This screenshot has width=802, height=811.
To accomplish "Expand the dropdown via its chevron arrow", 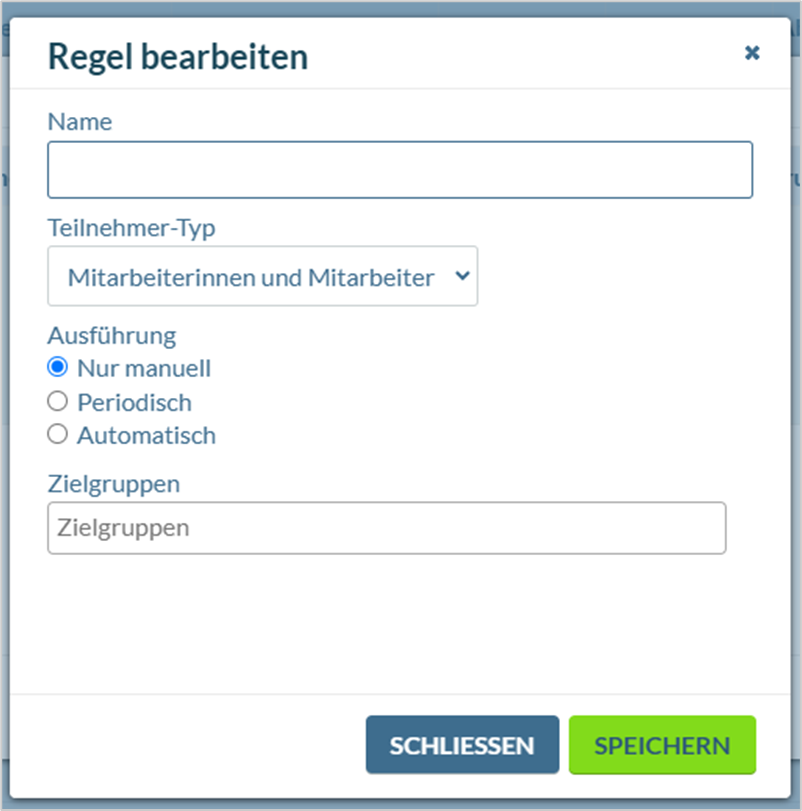I will click(x=462, y=276).
